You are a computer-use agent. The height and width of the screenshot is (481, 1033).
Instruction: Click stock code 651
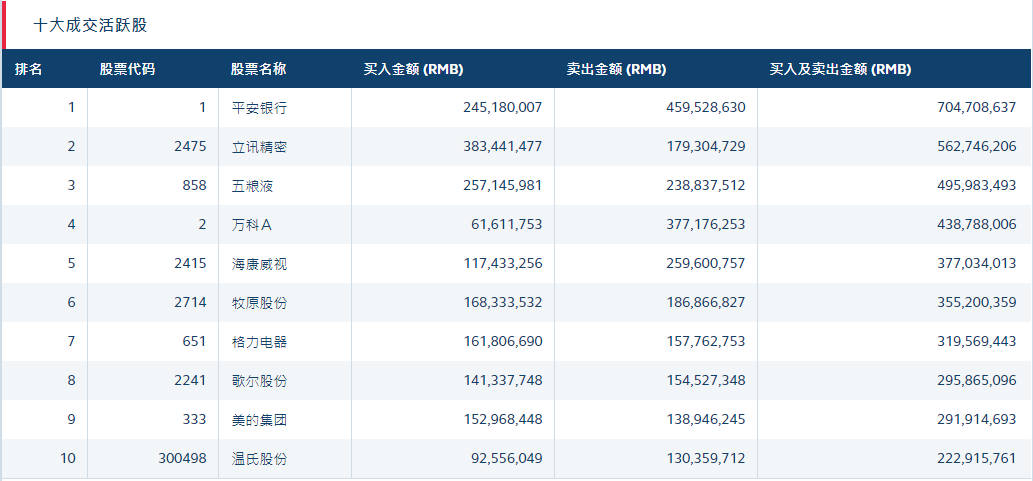point(195,341)
